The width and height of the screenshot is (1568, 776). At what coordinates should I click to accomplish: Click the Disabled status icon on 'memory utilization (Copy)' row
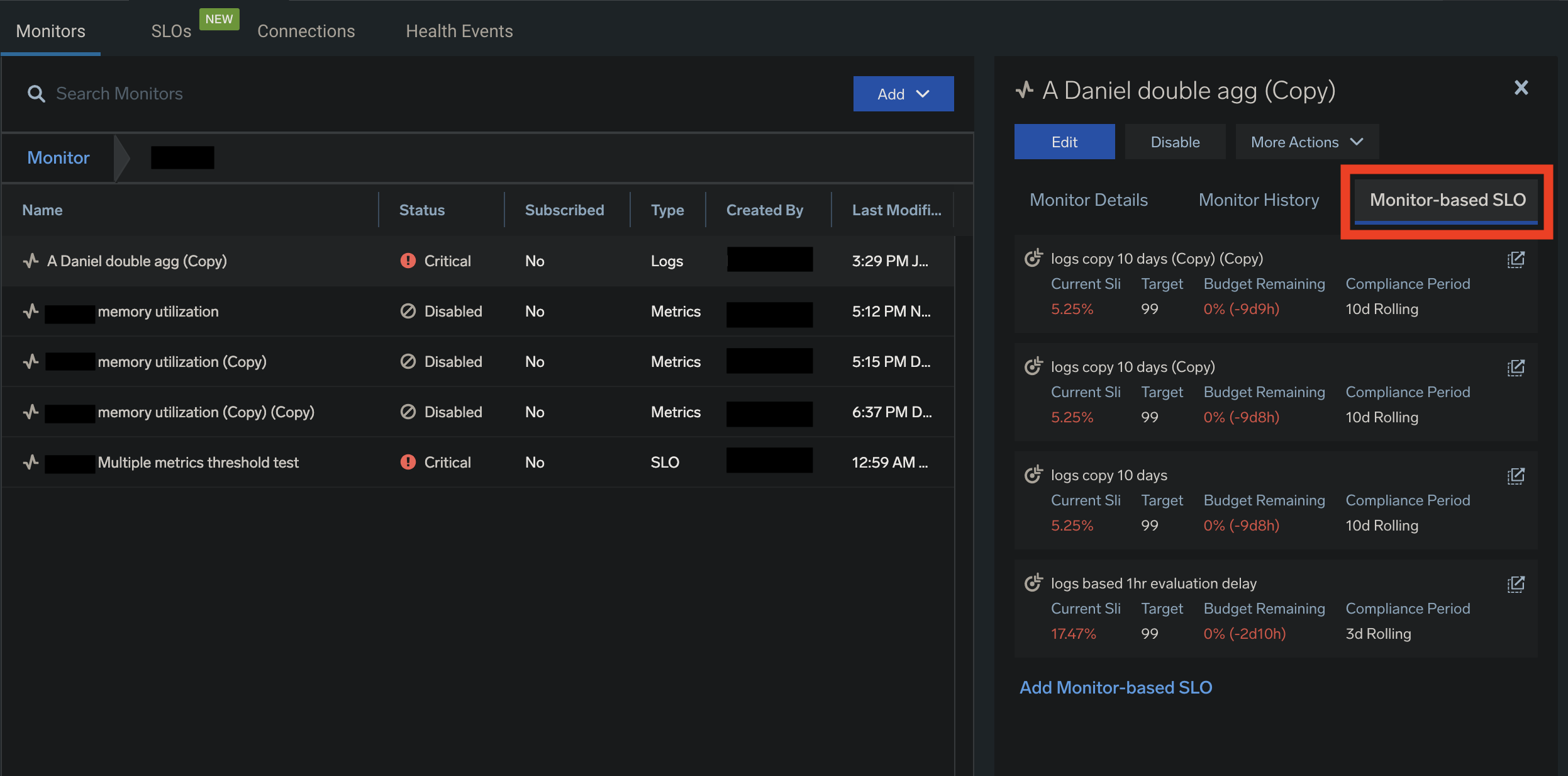click(408, 362)
